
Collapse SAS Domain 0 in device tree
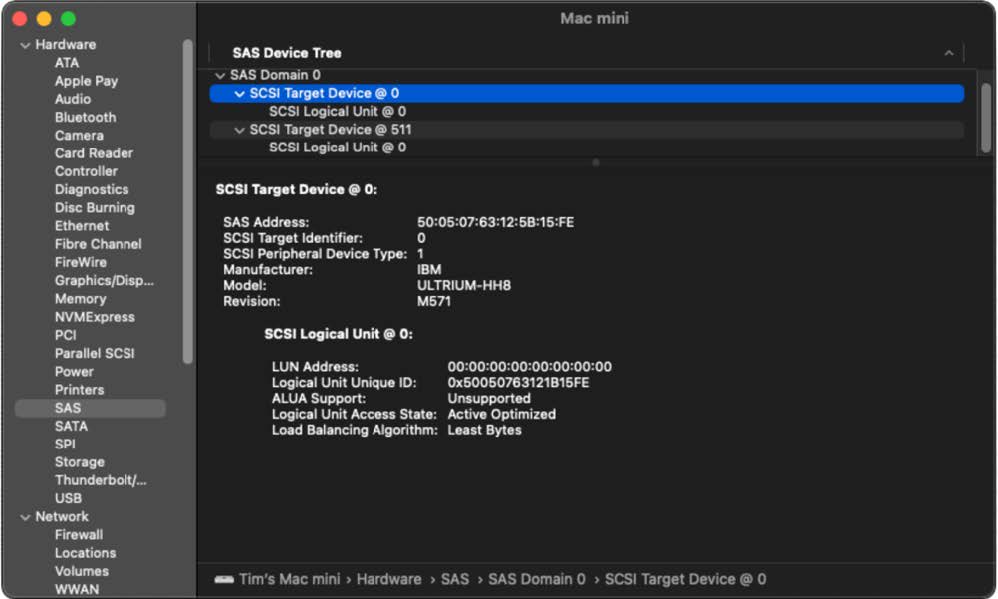pyautogui.click(x=220, y=75)
